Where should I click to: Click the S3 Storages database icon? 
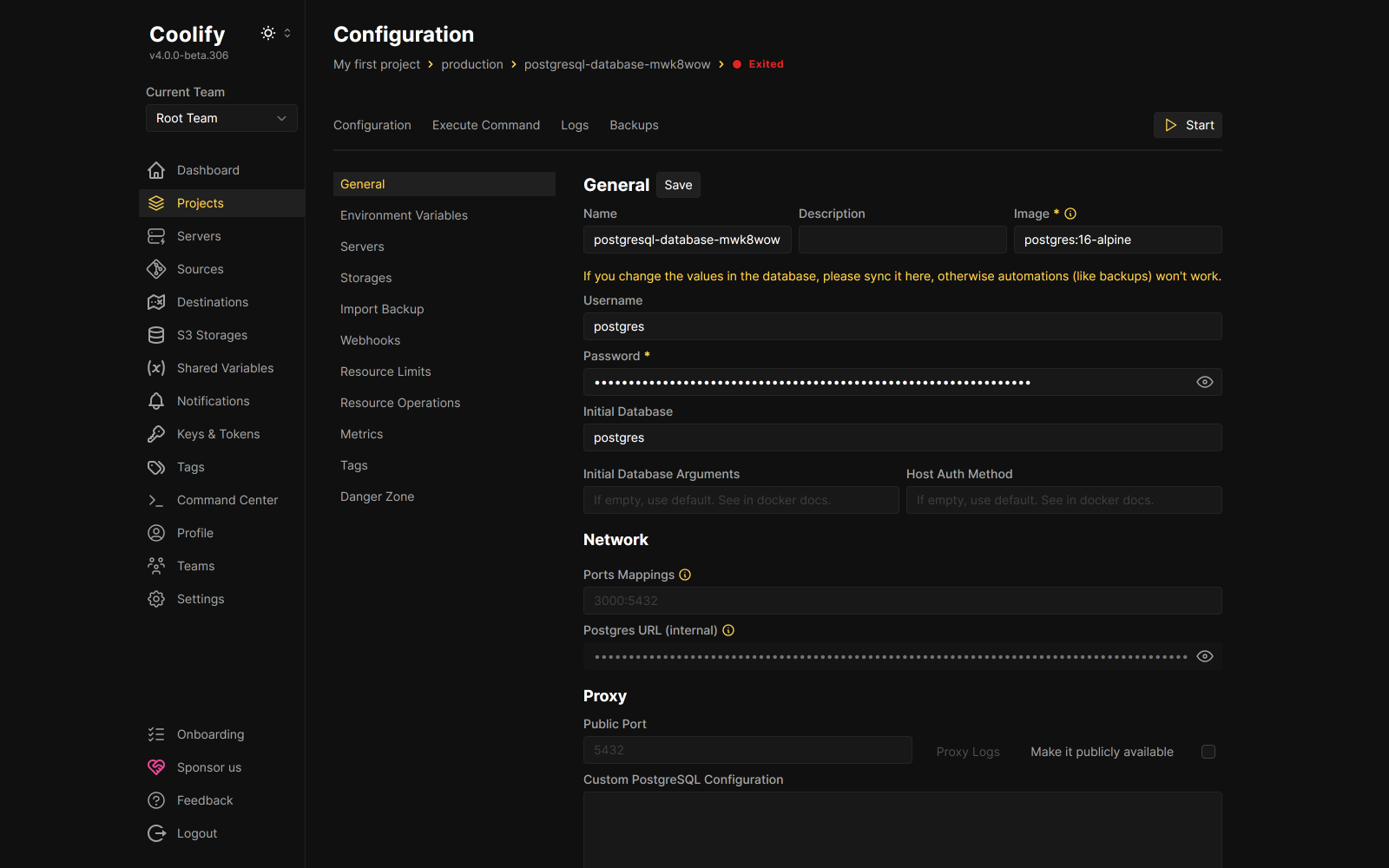156,335
